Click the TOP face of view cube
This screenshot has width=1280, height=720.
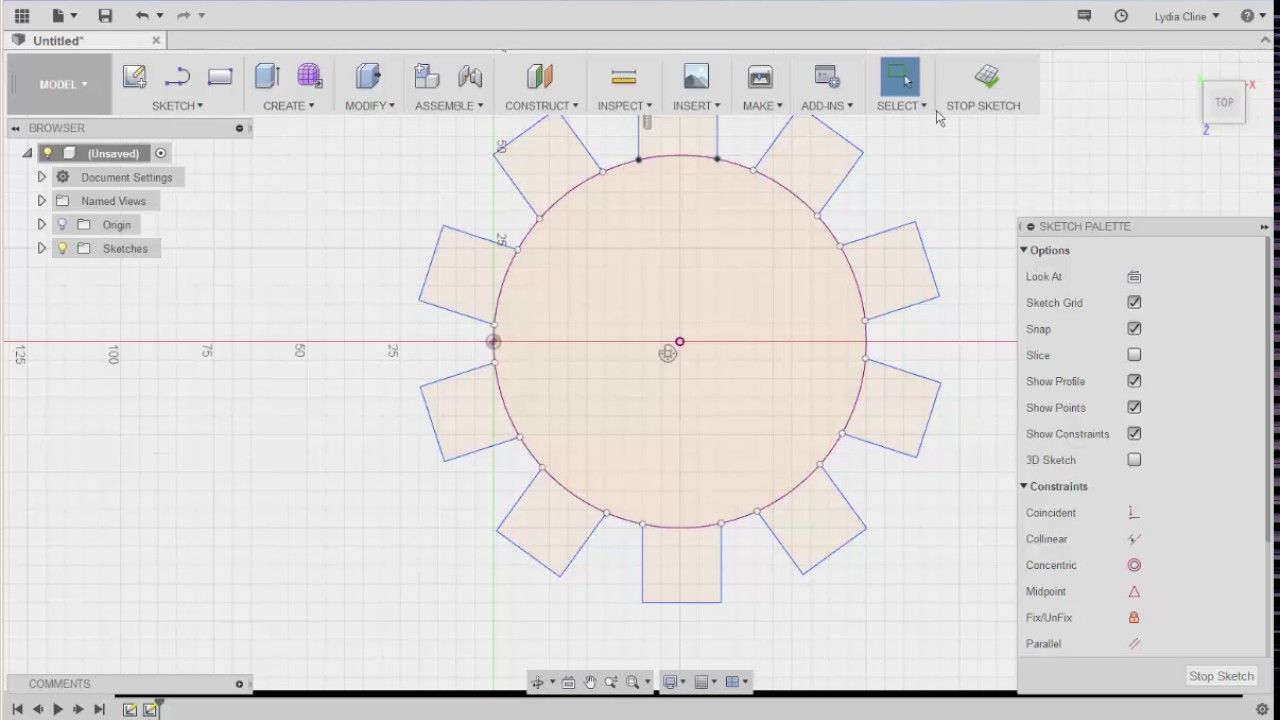point(1224,103)
